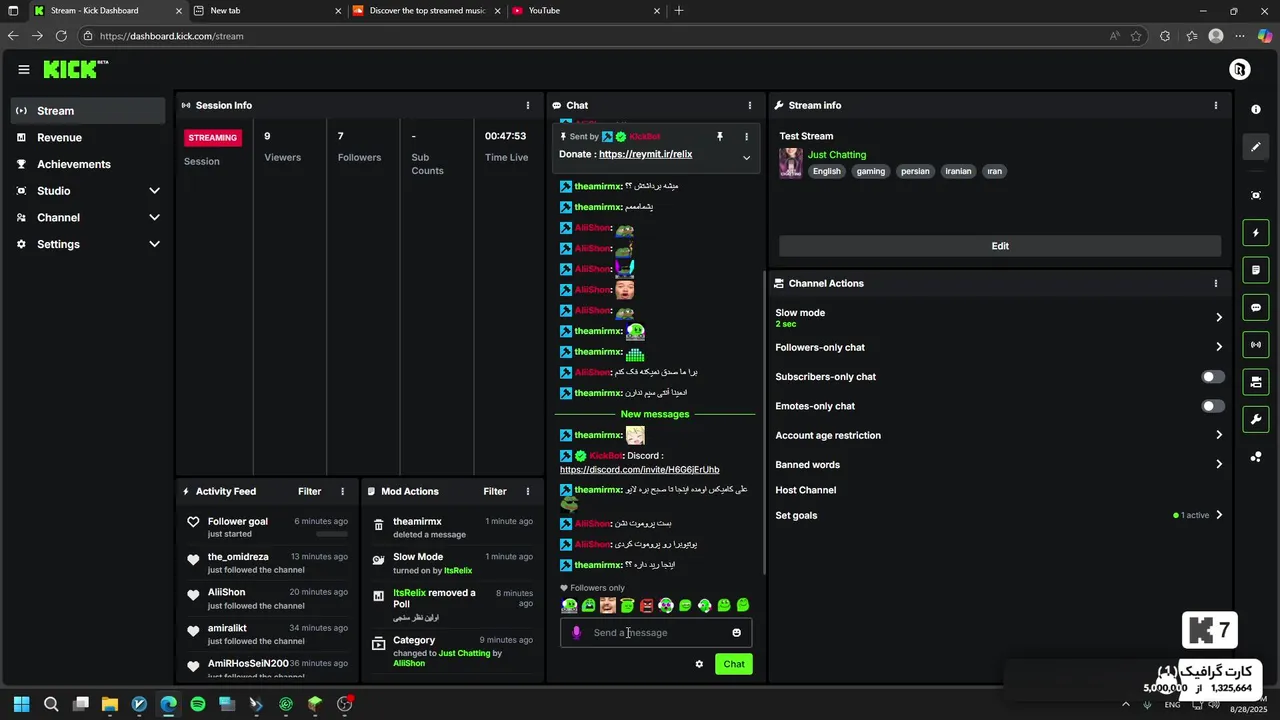Toggle Emotes-only chat switch
The height and width of the screenshot is (720, 1280).
(x=1213, y=406)
